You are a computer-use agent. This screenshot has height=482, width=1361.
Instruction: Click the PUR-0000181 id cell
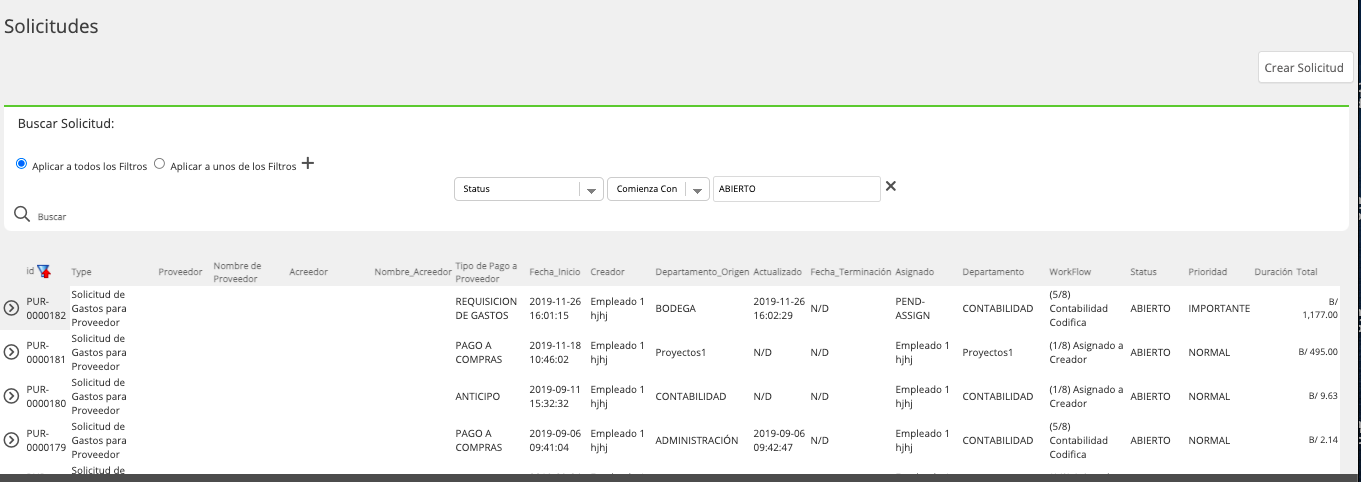46,352
